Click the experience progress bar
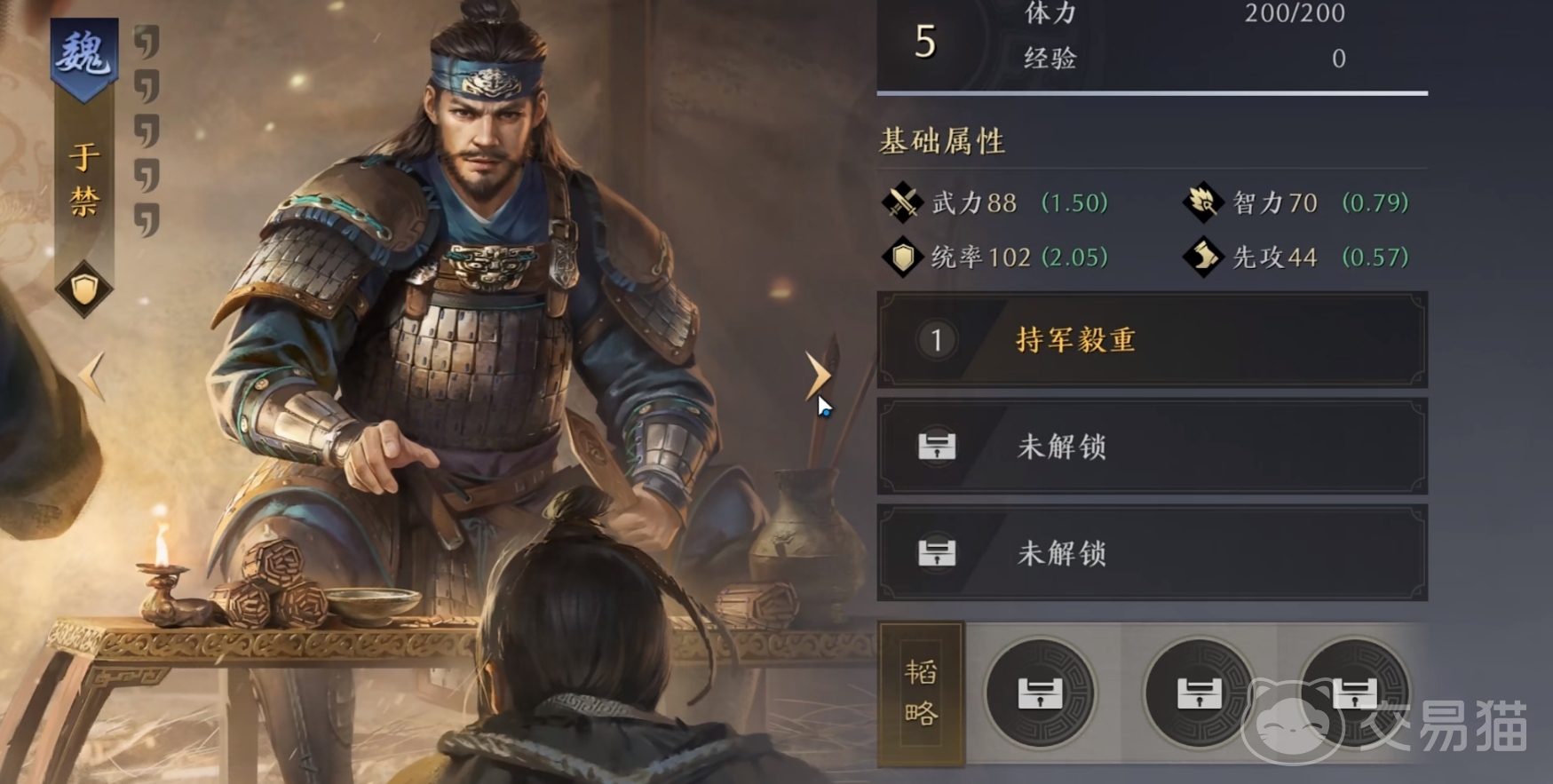 [x=1152, y=92]
